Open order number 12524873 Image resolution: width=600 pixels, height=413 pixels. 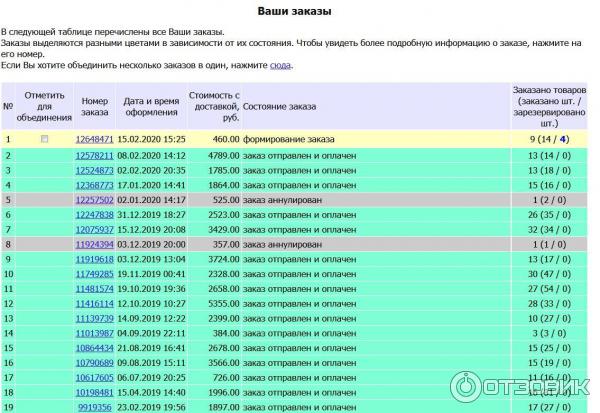pyautogui.click(x=95, y=170)
